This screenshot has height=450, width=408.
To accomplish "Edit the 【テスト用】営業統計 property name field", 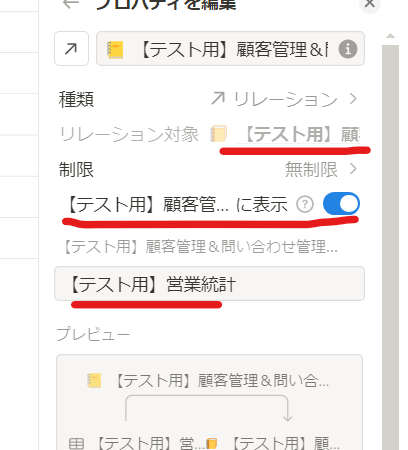I will pyautogui.click(x=209, y=284).
